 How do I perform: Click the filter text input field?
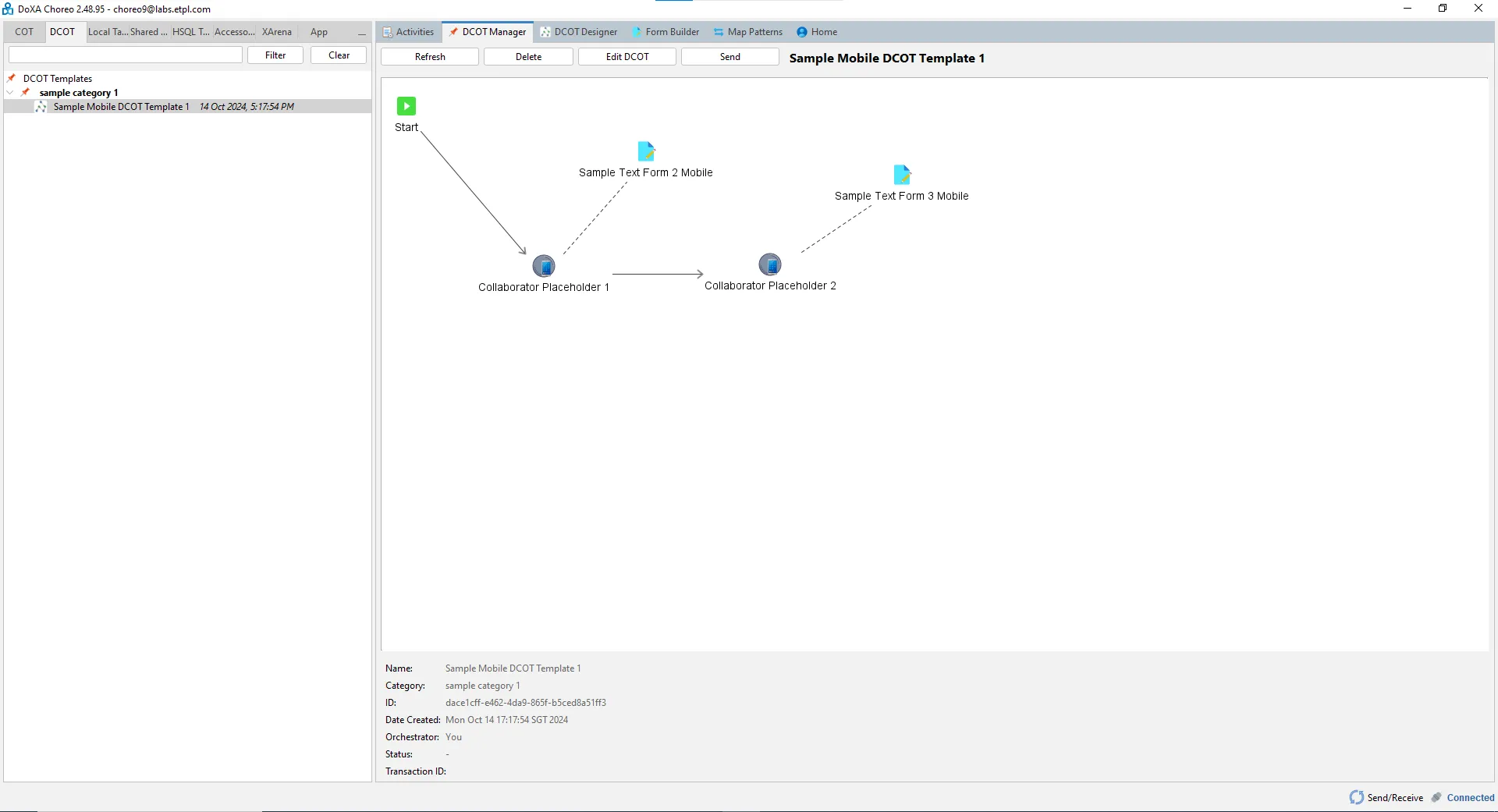coord(126,55)
